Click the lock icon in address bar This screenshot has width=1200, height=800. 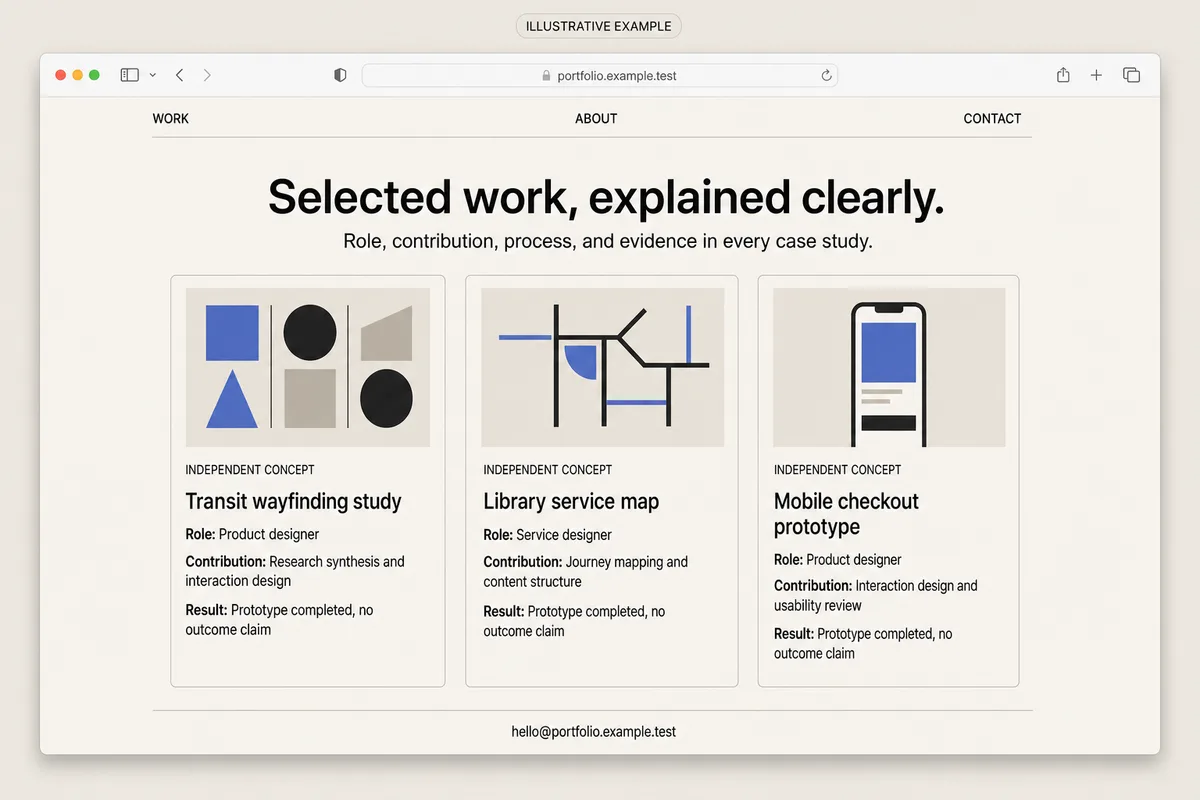pos(546,76)
